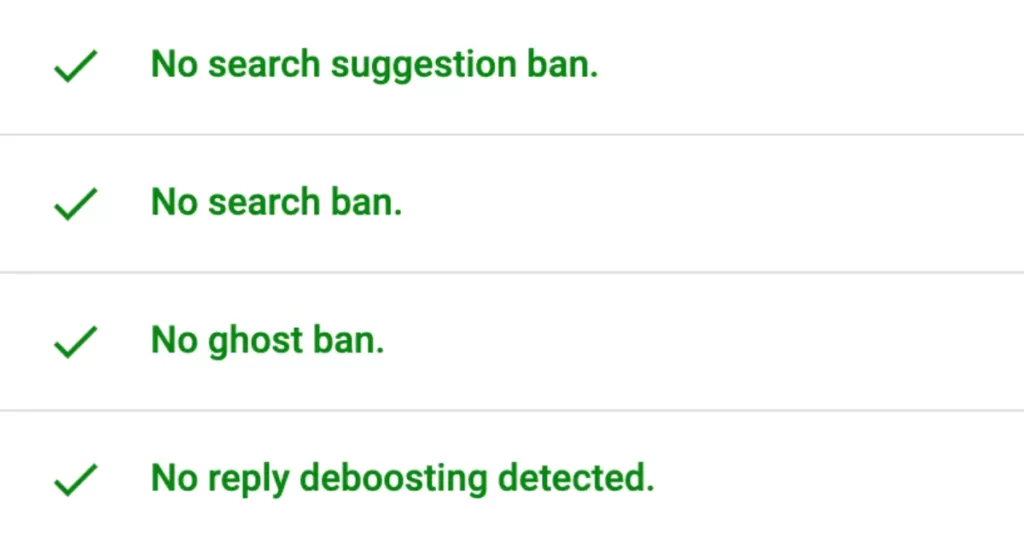
Task: Open the 'No reply deboosting detected.' result
Action: click(x=402, y=478)
